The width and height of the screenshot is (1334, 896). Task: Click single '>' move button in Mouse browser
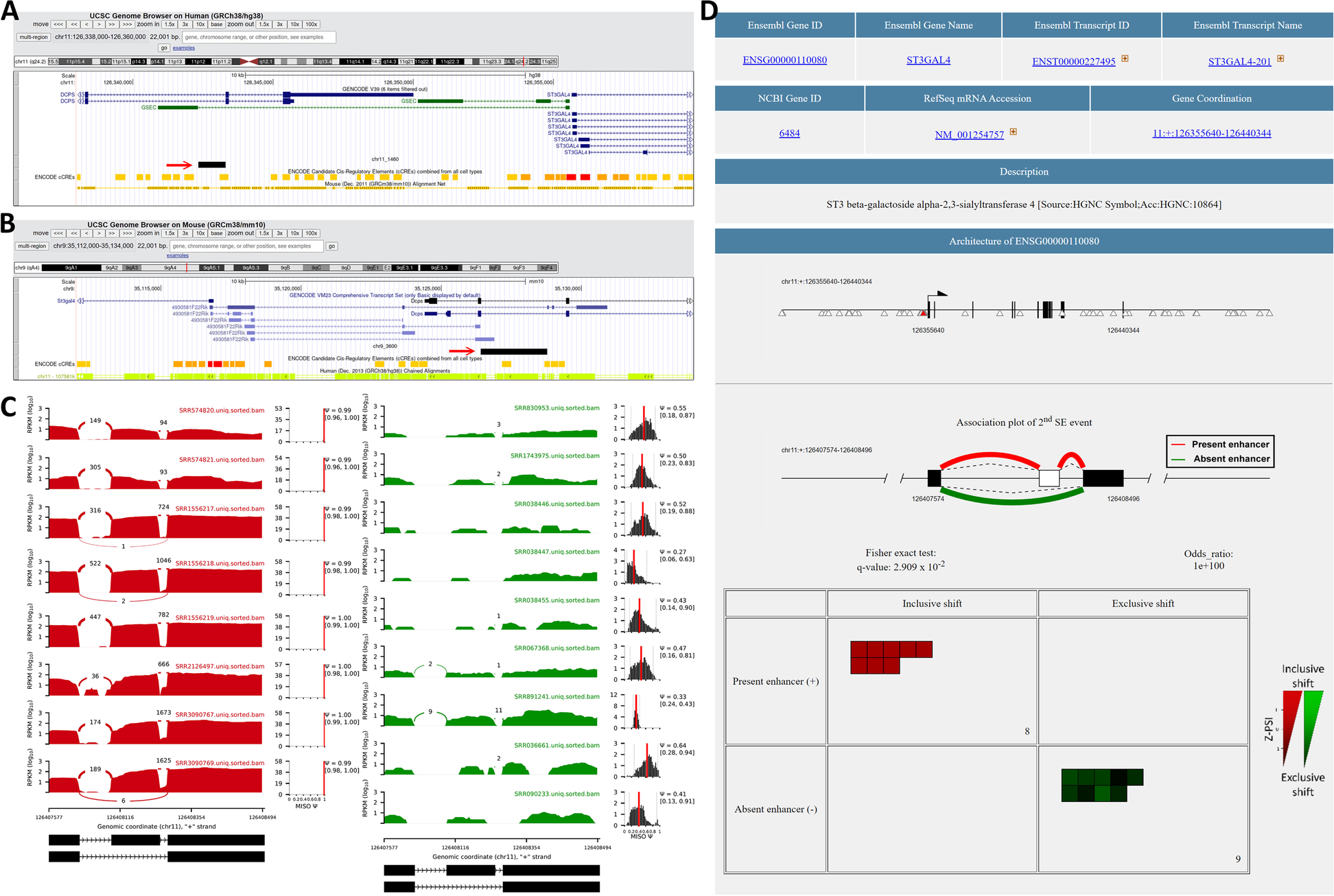[99, 233]
